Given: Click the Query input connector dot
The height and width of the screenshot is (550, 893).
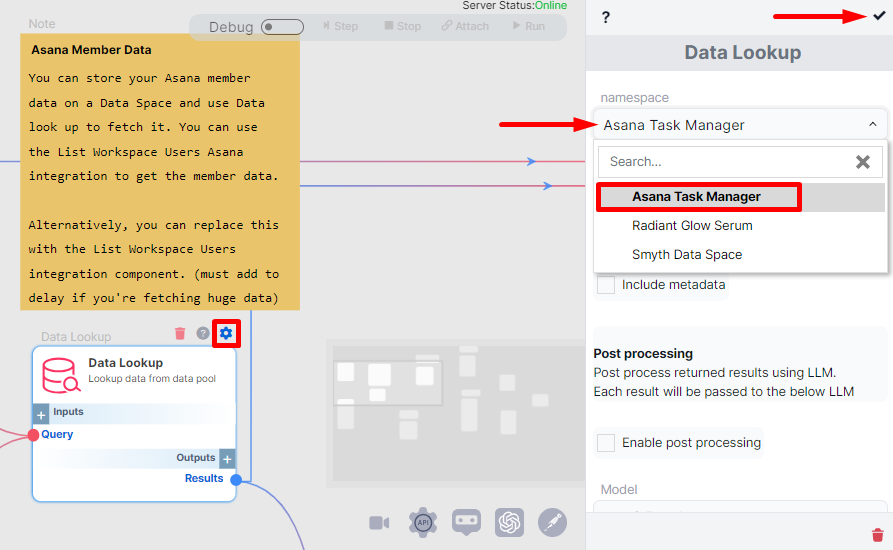Looking at the screenshot, I should click(x=33, y=435).
